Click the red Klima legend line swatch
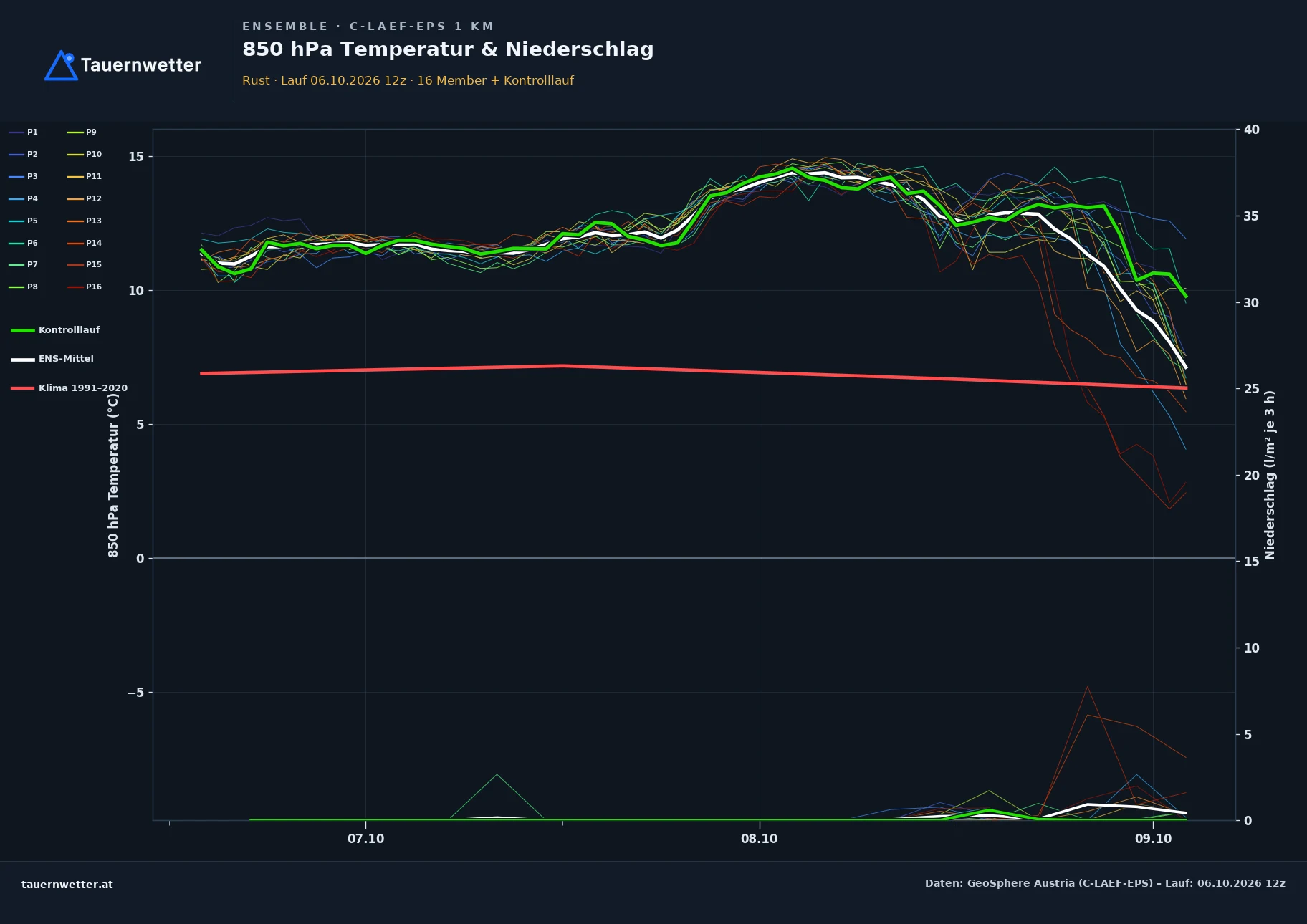The height and width of the screenshot is (924, 1307). point(23,388)
